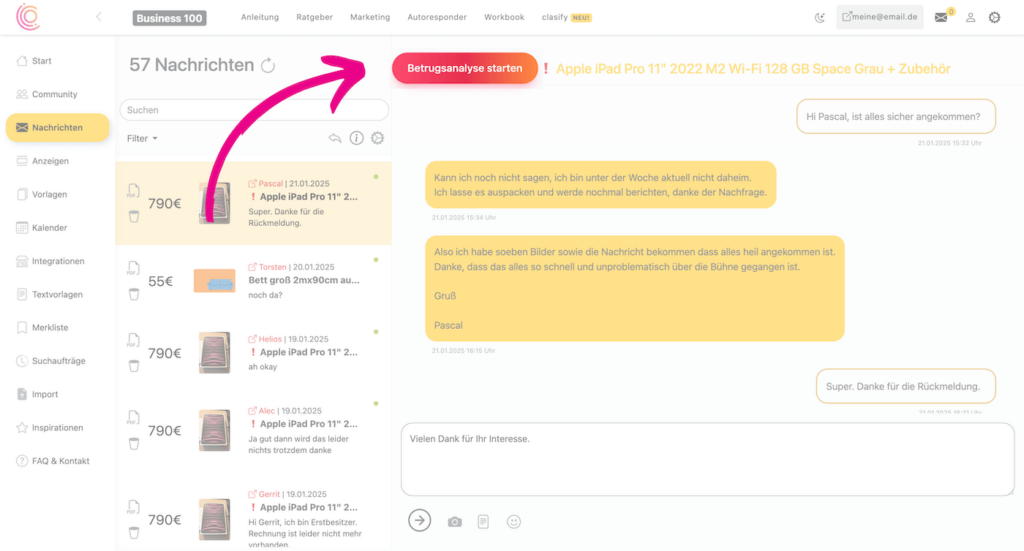Viewport: 1024px width, 551px height.
Task: Attach photo with camera icon
Action: point(455,522)
